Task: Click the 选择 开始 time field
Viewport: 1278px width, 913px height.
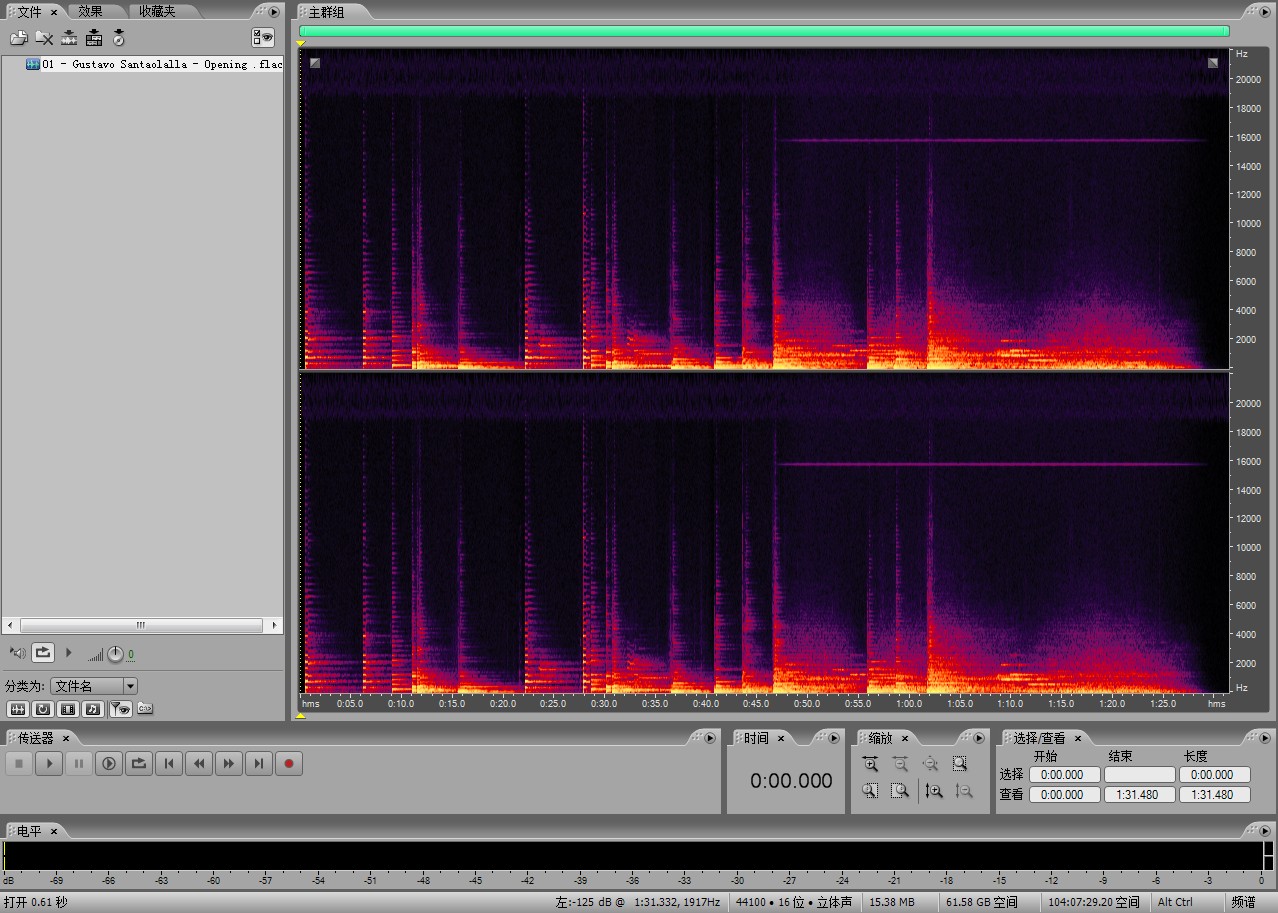Action: [1064, 774]
